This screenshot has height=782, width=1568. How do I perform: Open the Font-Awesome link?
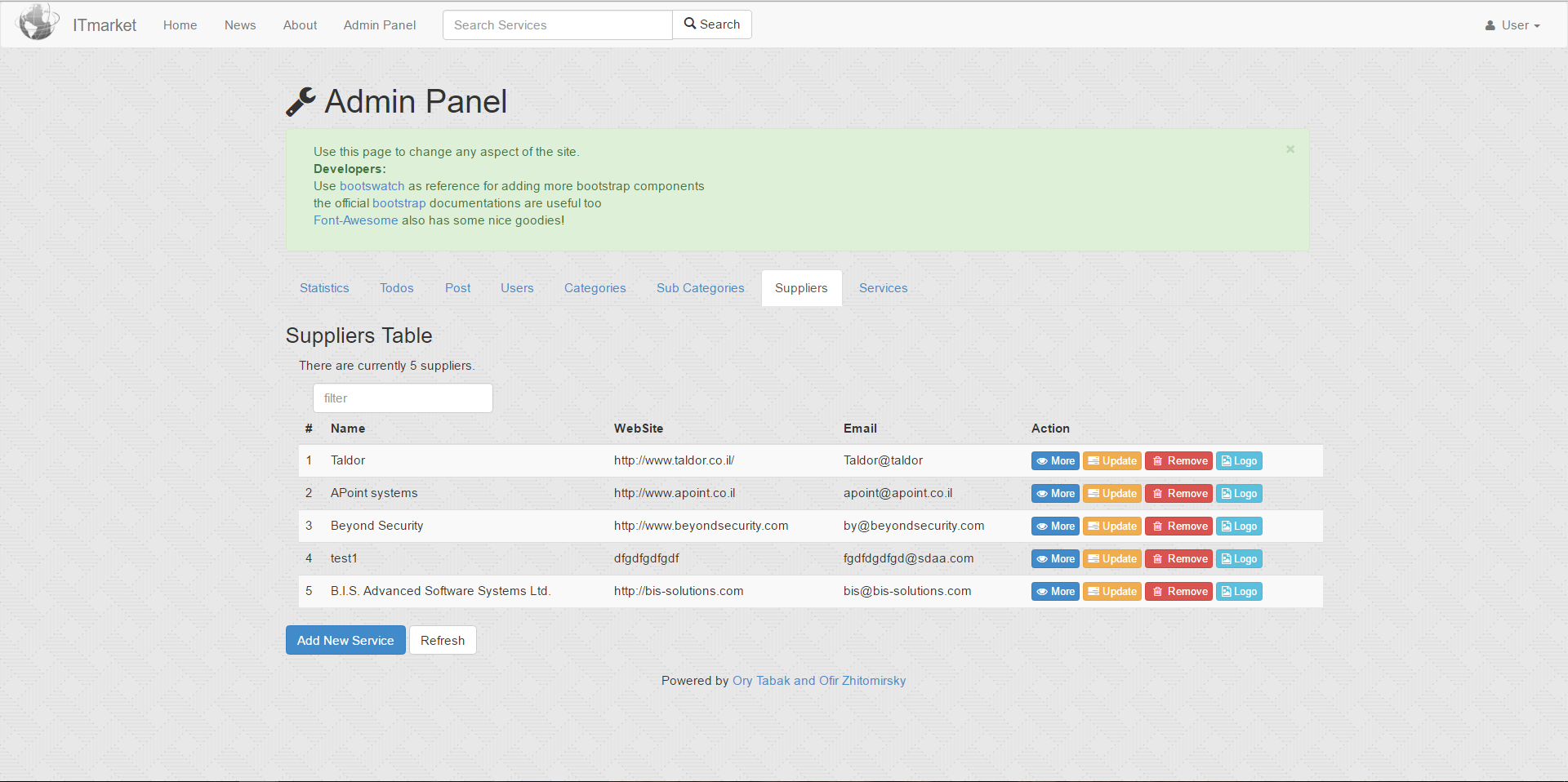(356, 220)
